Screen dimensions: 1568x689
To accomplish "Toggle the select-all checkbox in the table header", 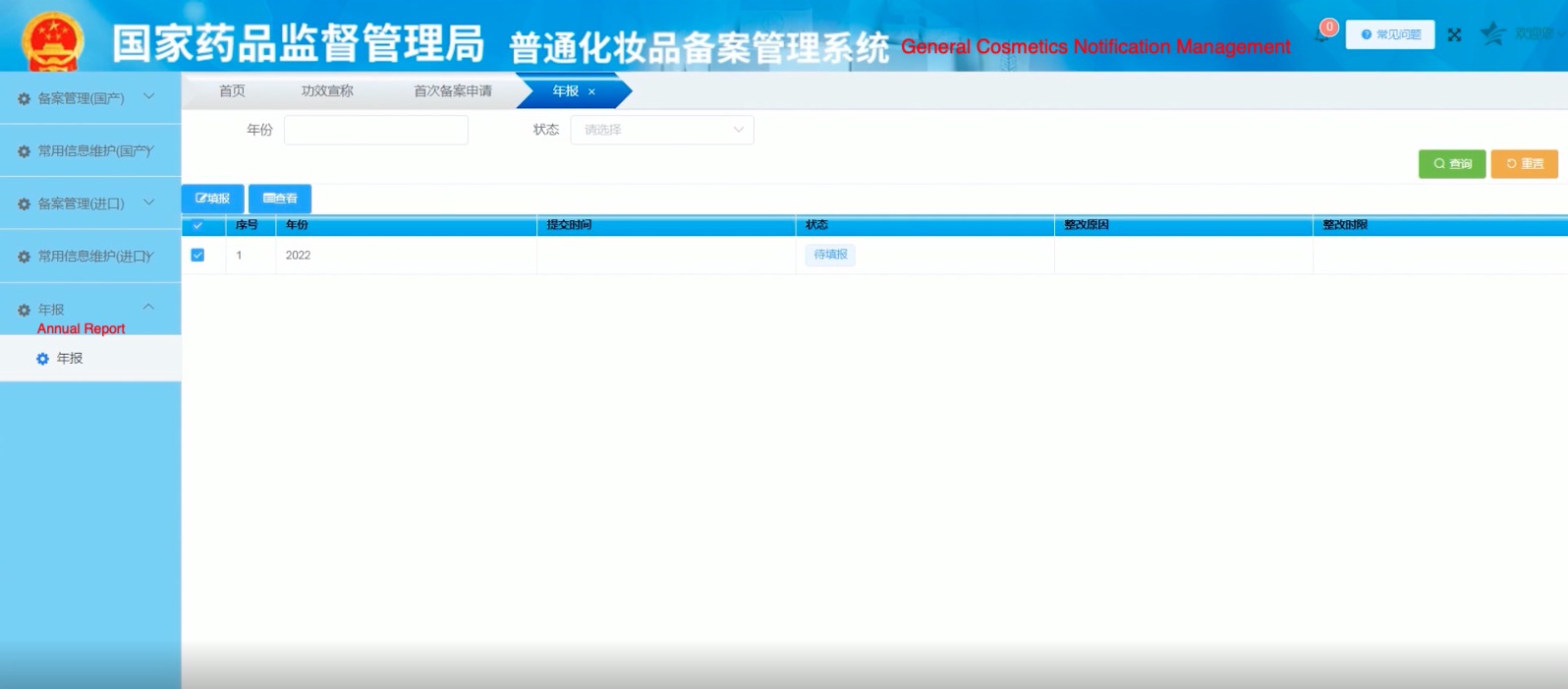I will [197, 225].
